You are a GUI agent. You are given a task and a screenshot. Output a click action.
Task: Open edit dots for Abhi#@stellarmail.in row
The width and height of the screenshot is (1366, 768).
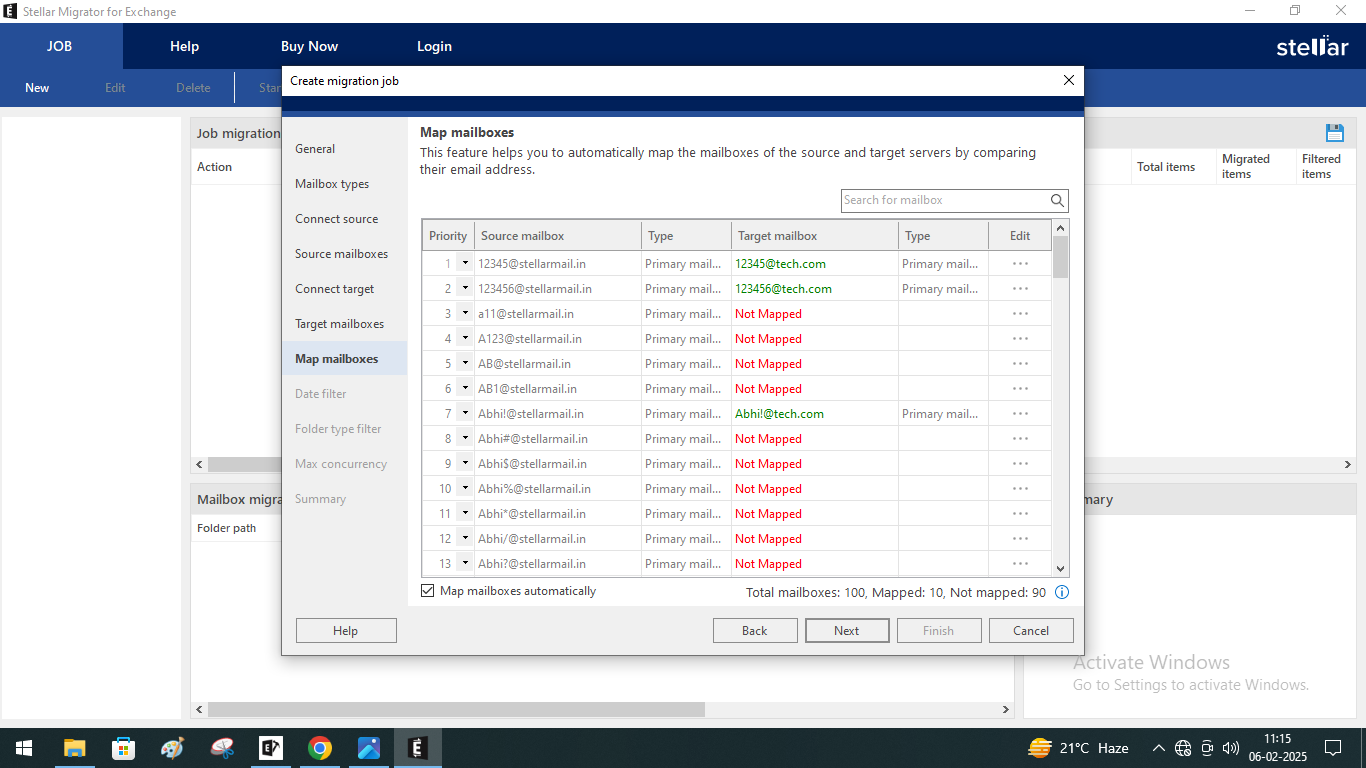point(1020,439)
